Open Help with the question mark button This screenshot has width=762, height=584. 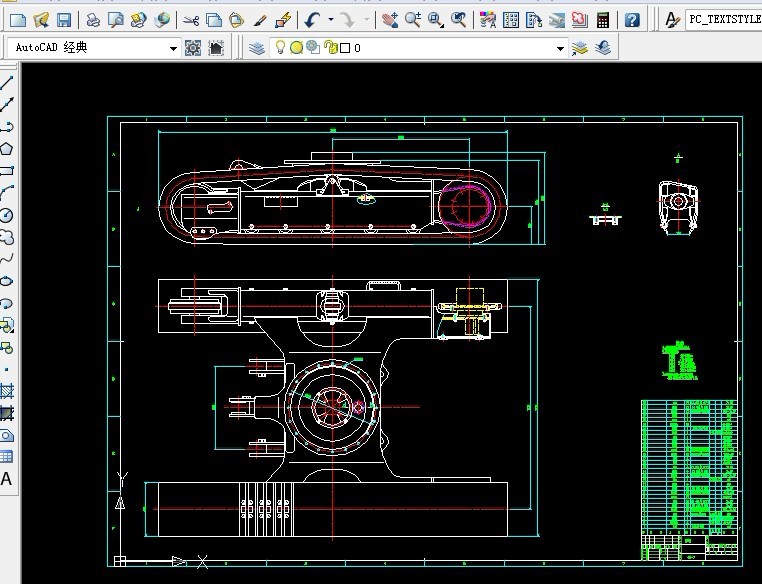632,19
